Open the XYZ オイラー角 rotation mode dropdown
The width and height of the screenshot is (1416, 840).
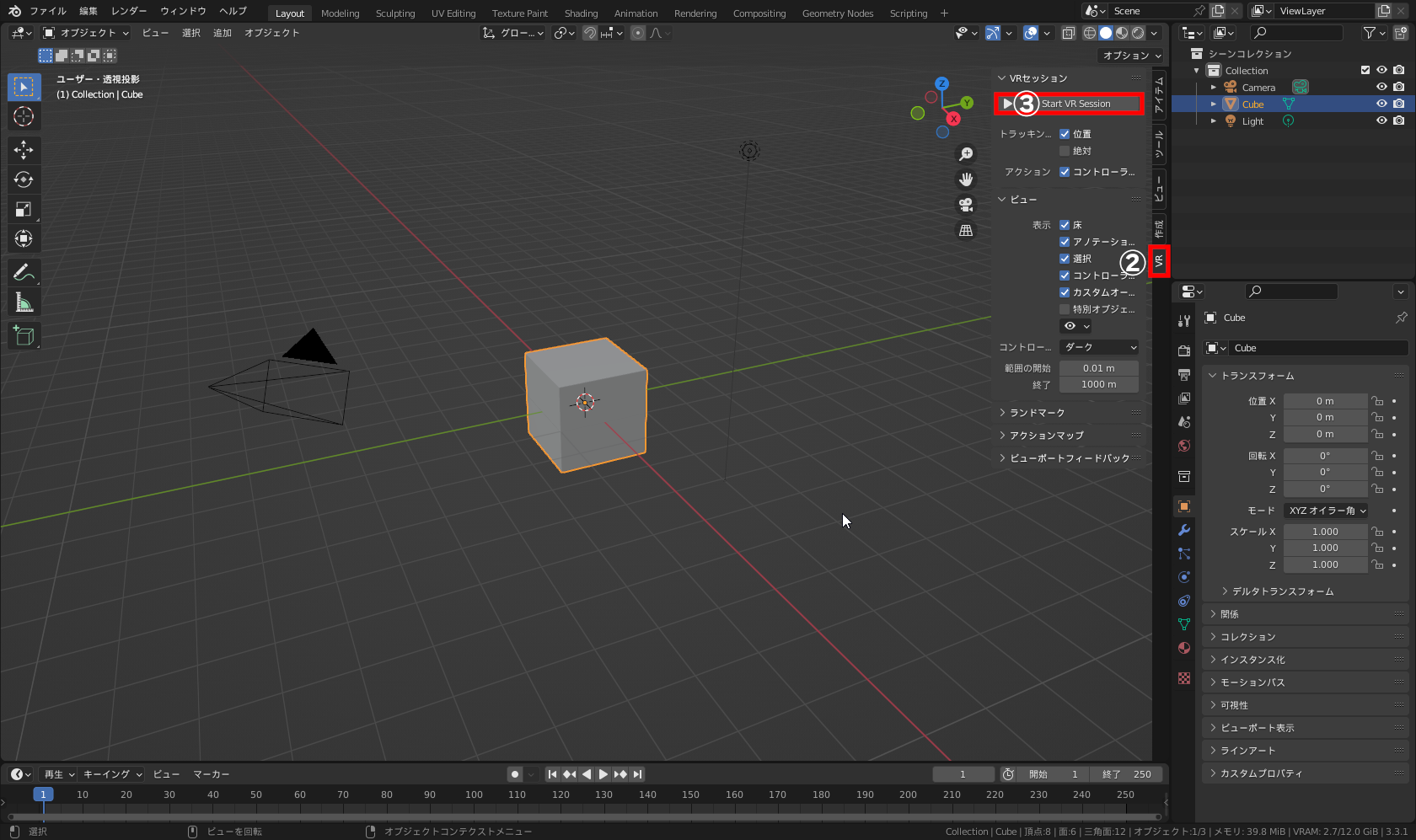(x=1326, y=510)
